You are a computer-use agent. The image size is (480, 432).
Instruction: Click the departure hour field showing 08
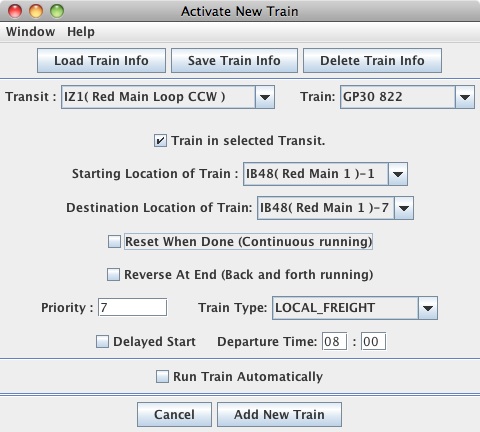point(334,341)
